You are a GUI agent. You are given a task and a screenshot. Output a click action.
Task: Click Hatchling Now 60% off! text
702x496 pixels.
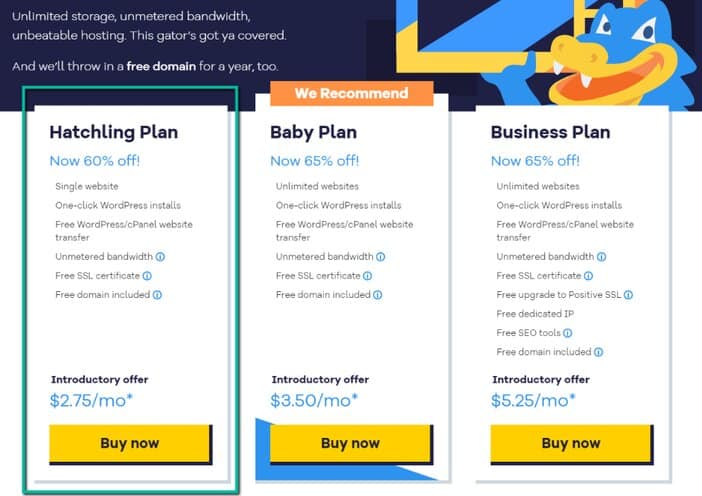click(94, 161)
